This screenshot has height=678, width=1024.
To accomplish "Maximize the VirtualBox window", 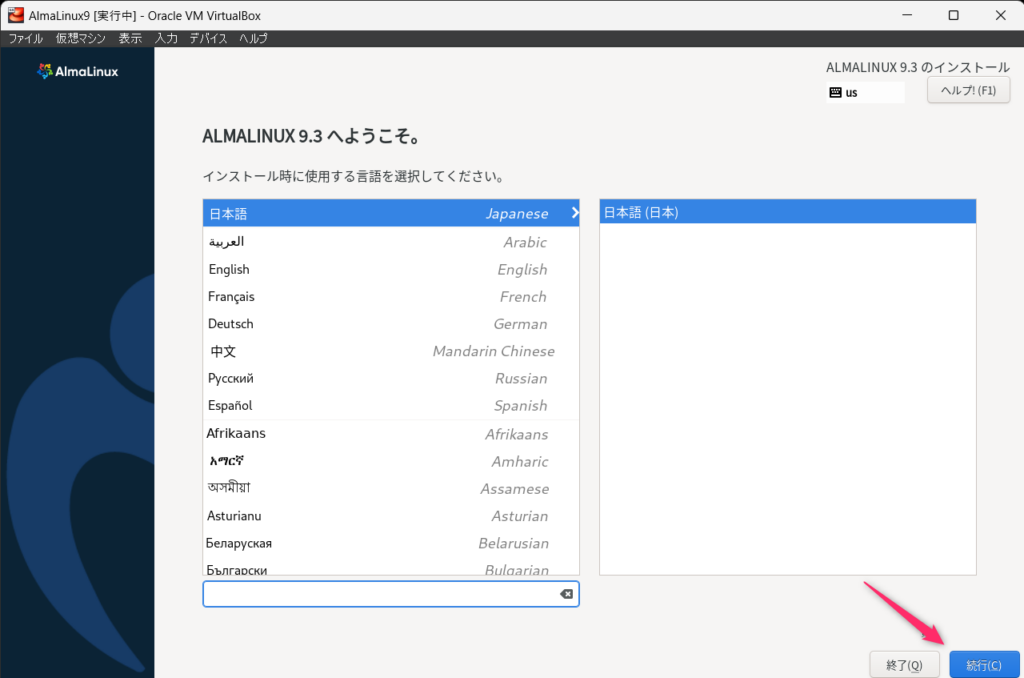I will (953, 15).
